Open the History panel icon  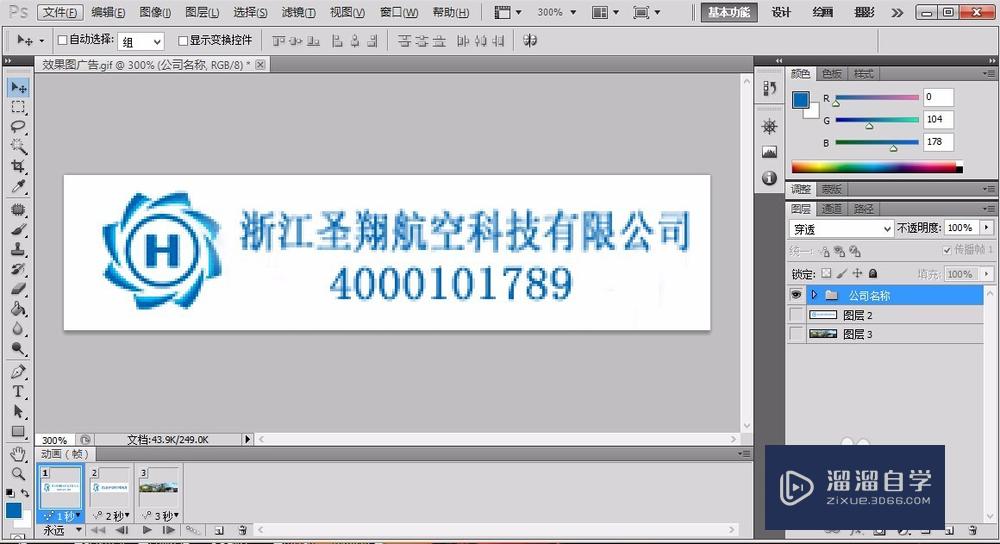point(769,89)
